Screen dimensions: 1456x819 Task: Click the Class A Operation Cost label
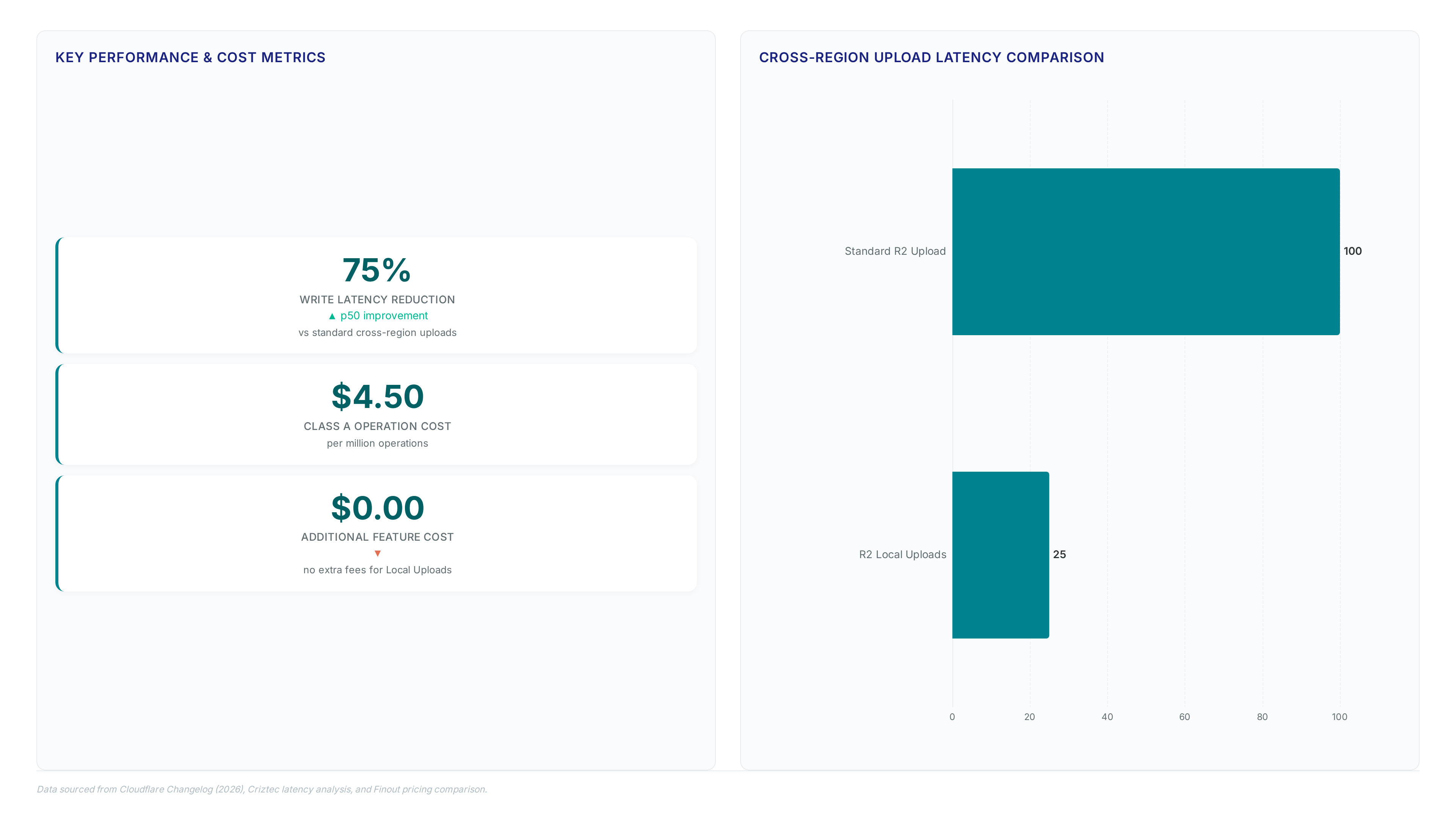click(x=377, y=426)
